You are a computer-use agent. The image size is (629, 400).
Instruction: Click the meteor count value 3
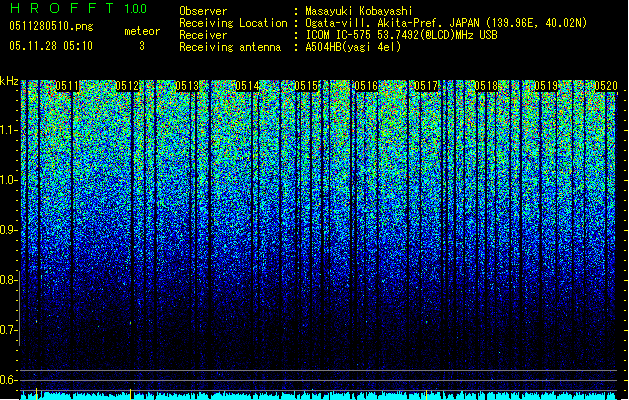click(142, 46)
